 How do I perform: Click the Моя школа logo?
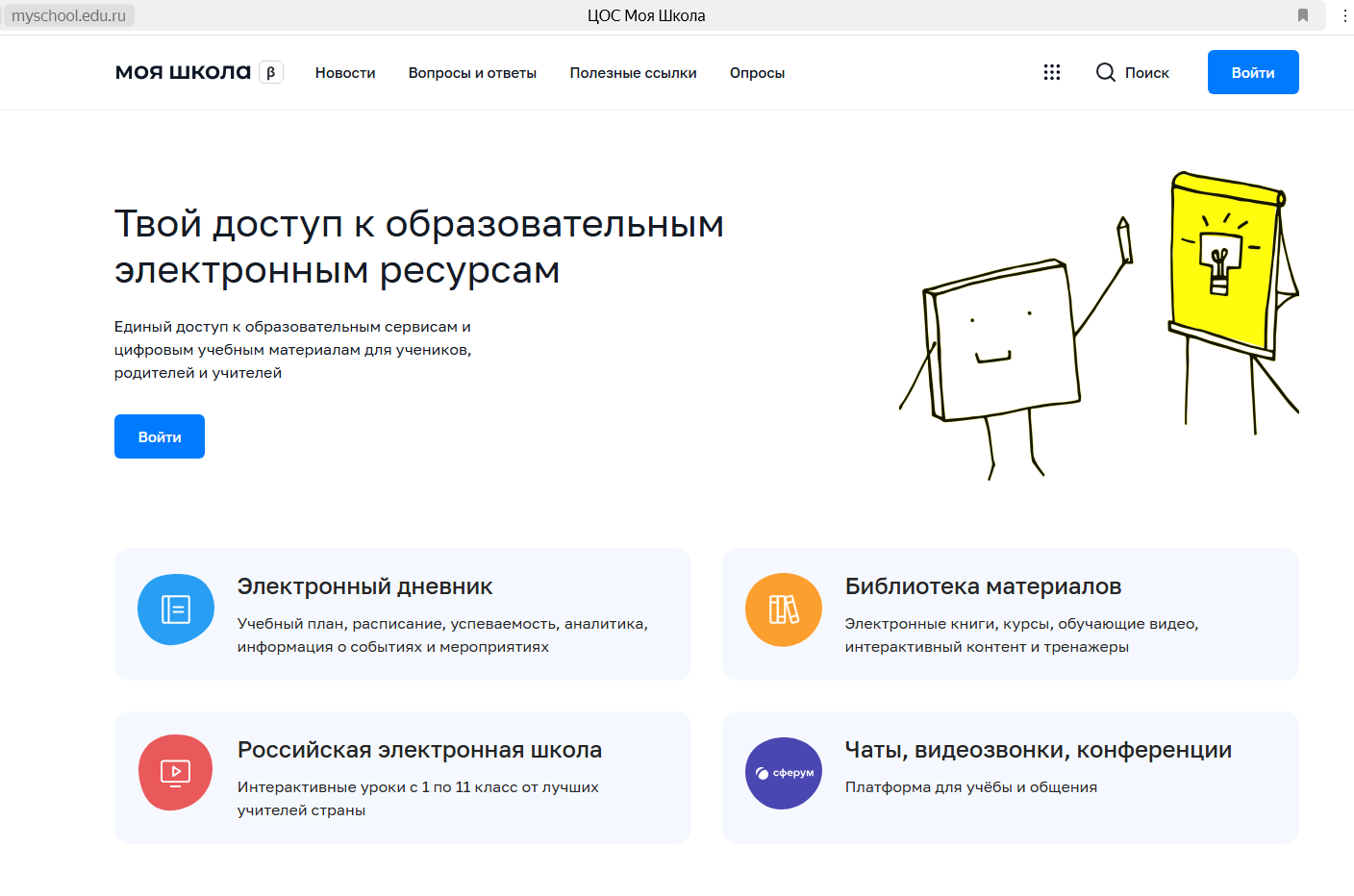coord(183,72)
